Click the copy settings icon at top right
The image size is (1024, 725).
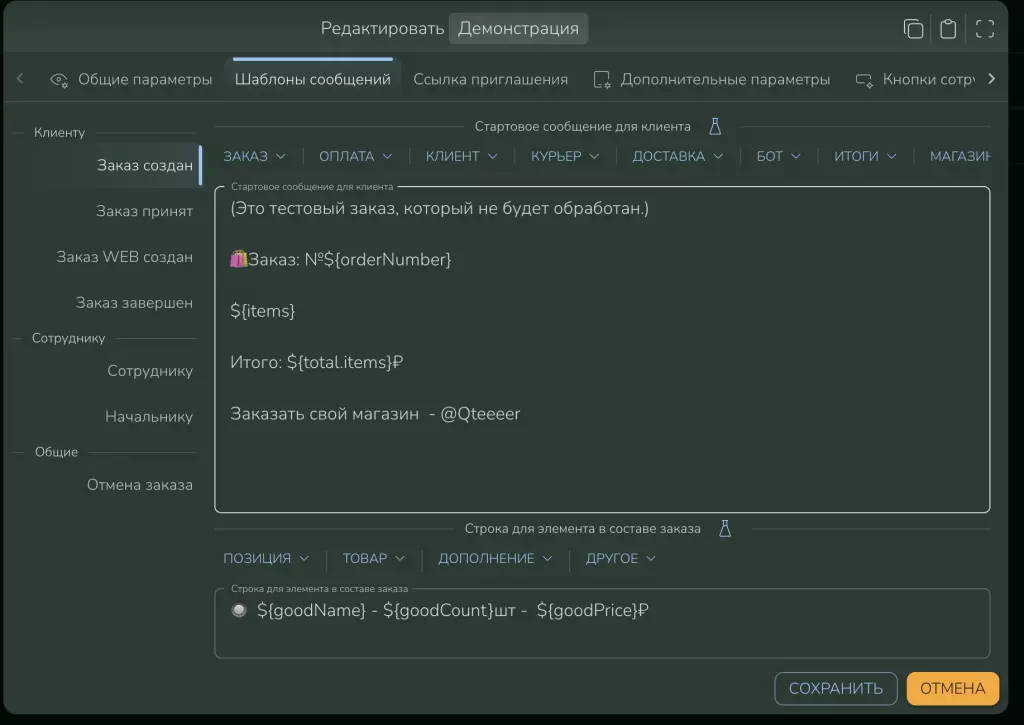[x=913, y=29]
